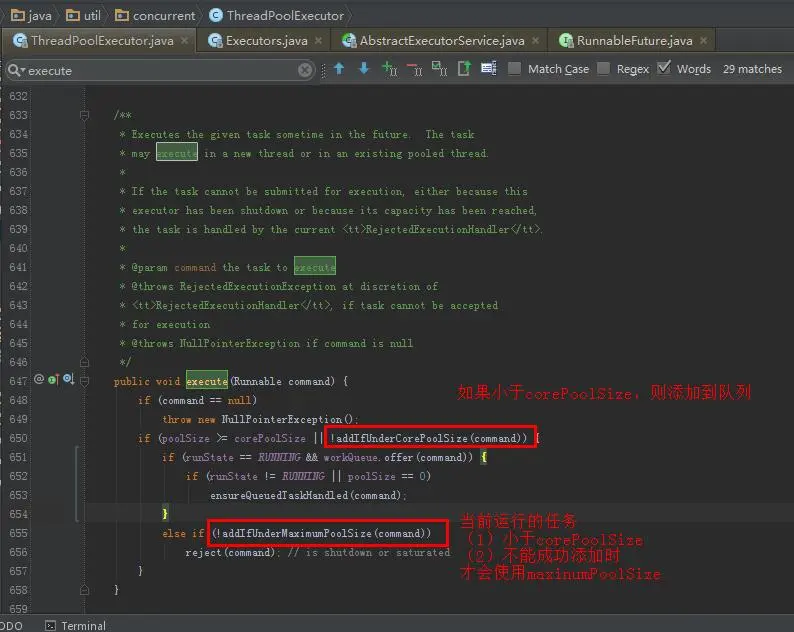Image resolution: width=794 pixels, height=632 pixels.
Task: Select all occurrences icon in search bar
Action: [439, 68]
